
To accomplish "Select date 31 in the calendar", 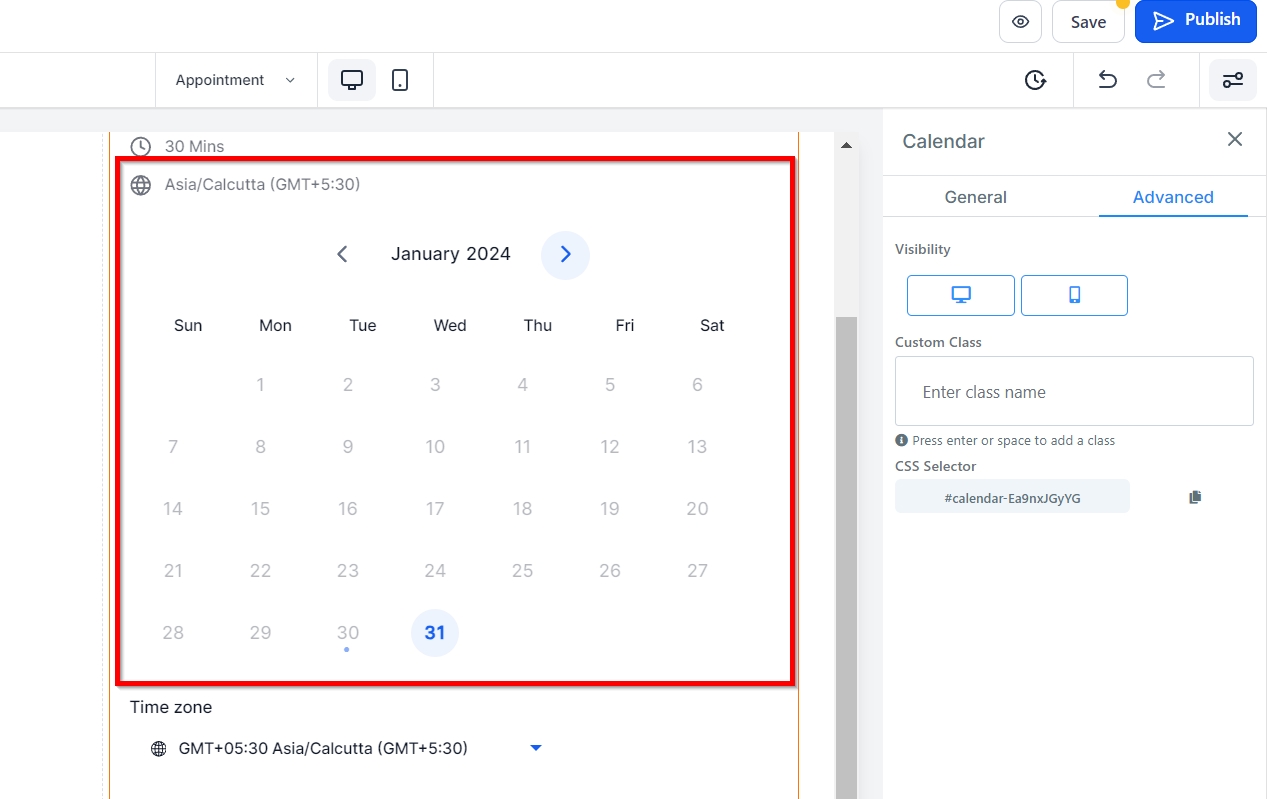I will [x=435, y=633].
